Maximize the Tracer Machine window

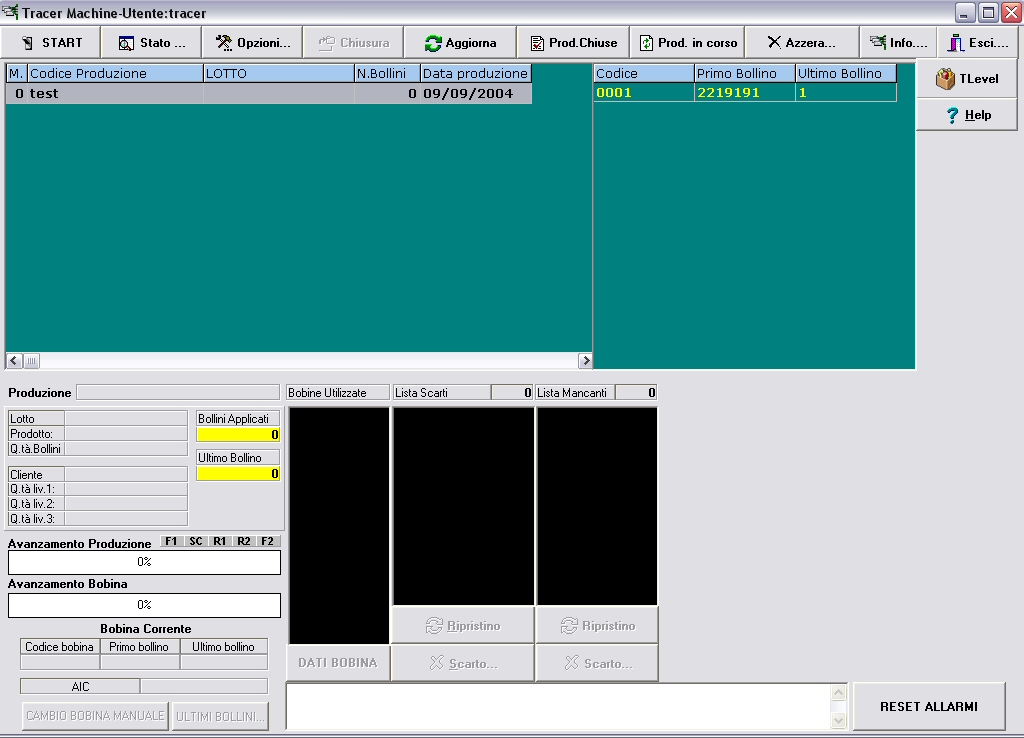[x=989, y=12]
